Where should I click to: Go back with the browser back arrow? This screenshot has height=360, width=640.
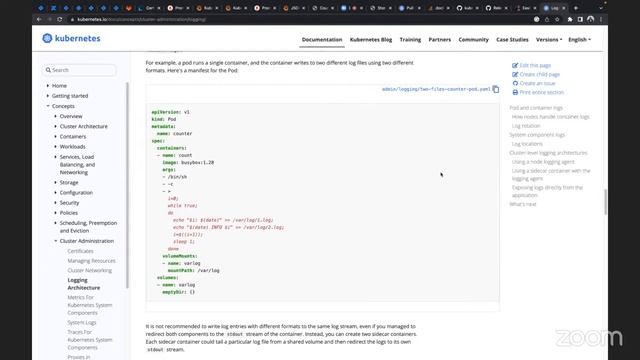39,19
